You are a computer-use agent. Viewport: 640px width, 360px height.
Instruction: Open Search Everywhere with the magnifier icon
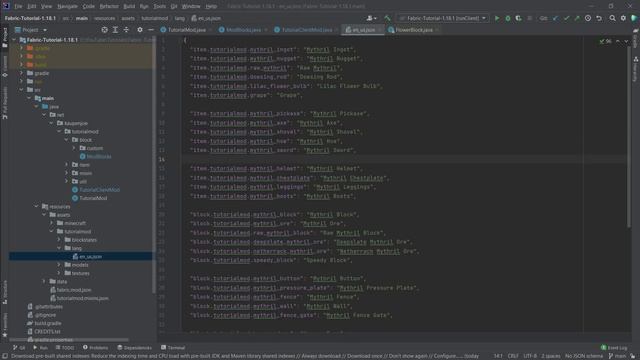(612, 18)
